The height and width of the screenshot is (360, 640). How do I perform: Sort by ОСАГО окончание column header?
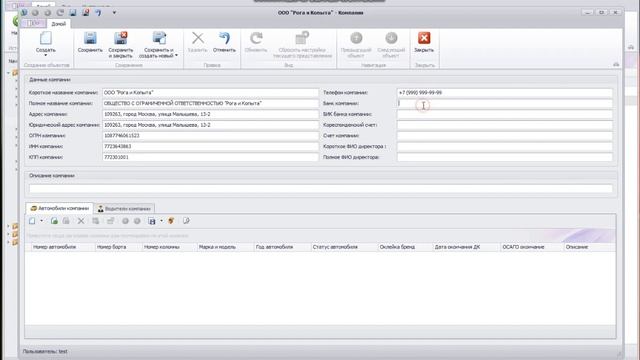click(531, 247)
